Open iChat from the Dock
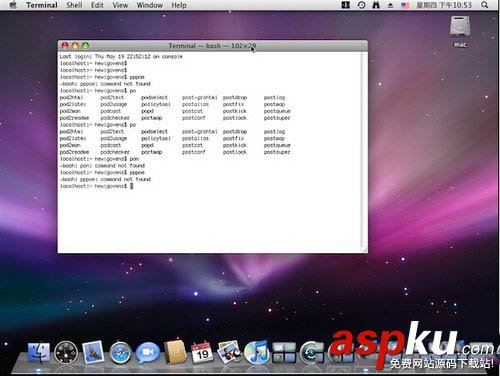 (x=148, y=353)
